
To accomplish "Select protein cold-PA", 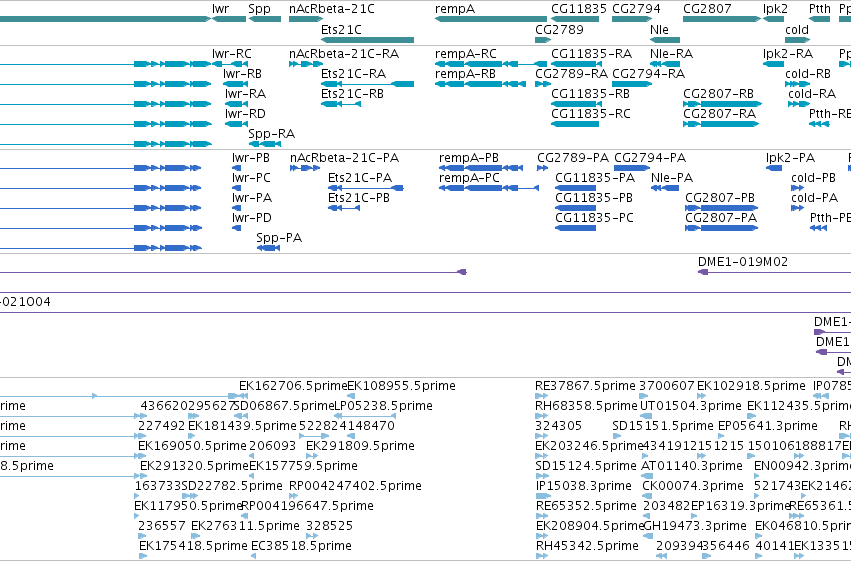I will [x=814, y=197].
